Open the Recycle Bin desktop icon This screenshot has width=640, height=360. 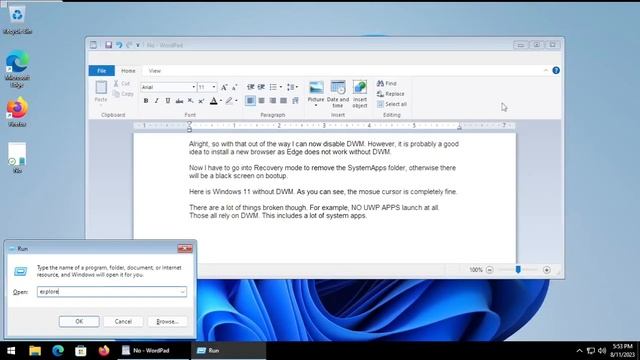click(x=17, y=20)
